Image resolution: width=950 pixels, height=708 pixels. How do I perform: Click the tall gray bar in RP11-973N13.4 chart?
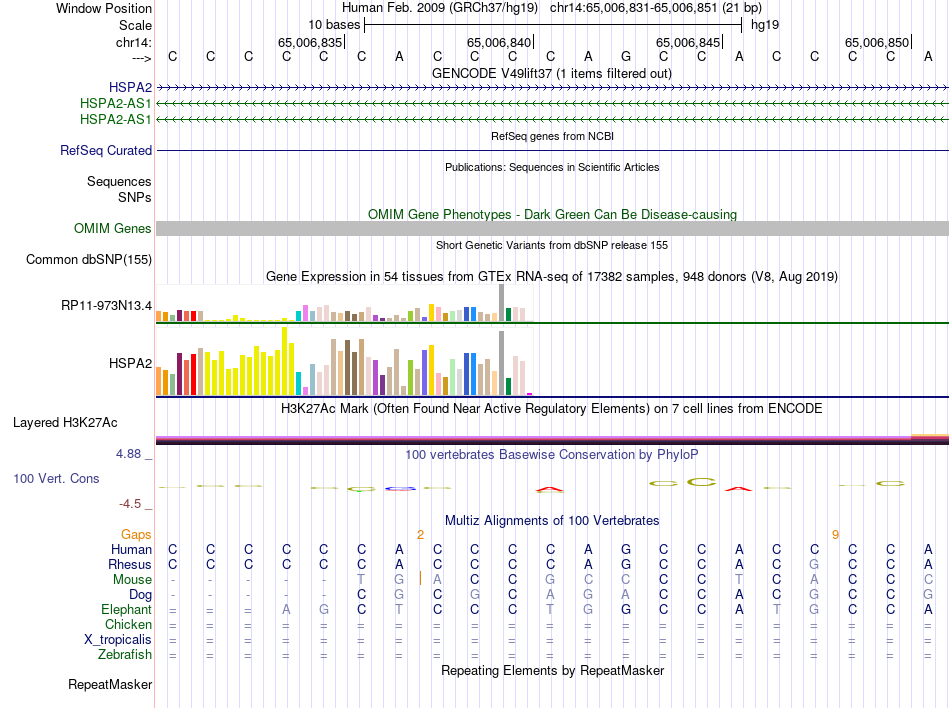pos(501,303)
